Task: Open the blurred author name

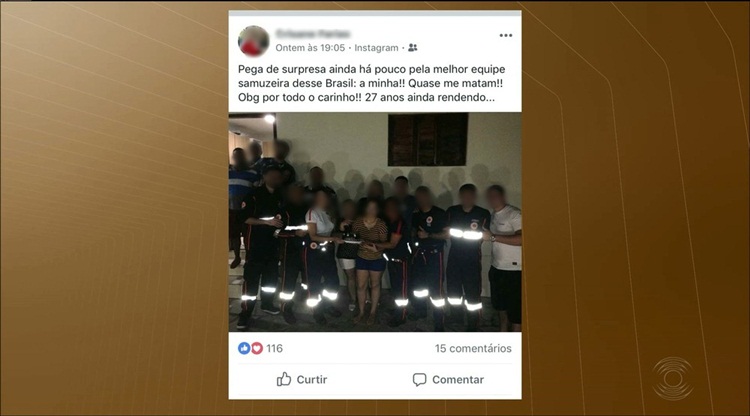Action: (x=313, y=33)
